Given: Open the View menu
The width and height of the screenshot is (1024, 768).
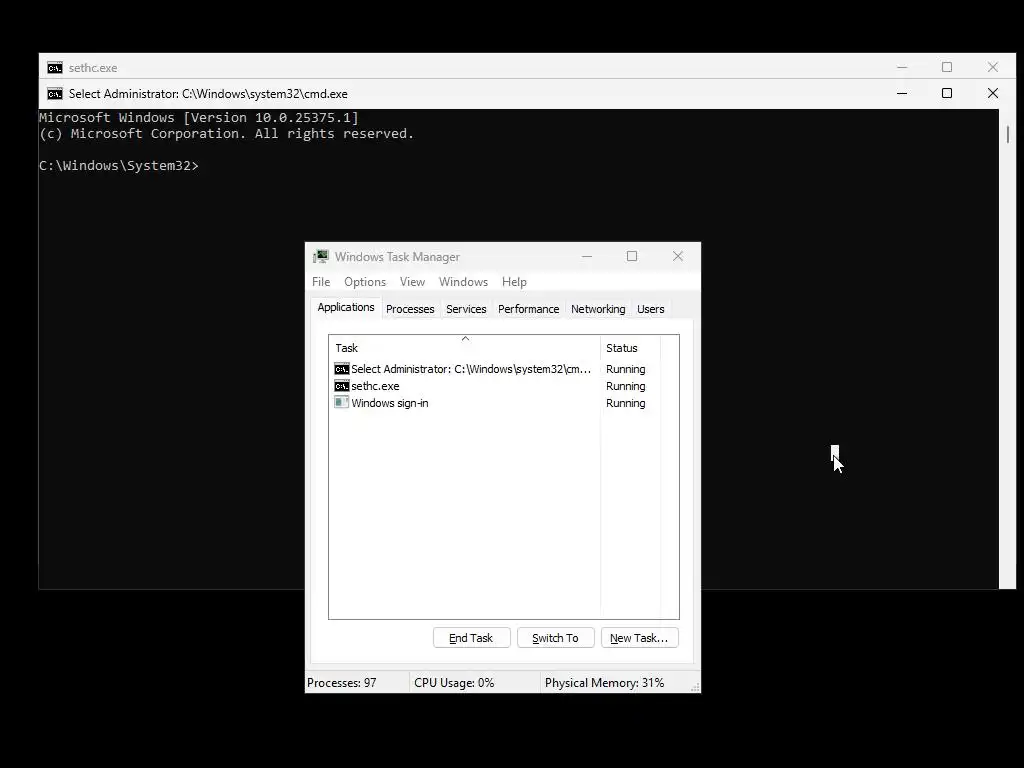Looking at the screenshot, I should [x=412, y=281].
